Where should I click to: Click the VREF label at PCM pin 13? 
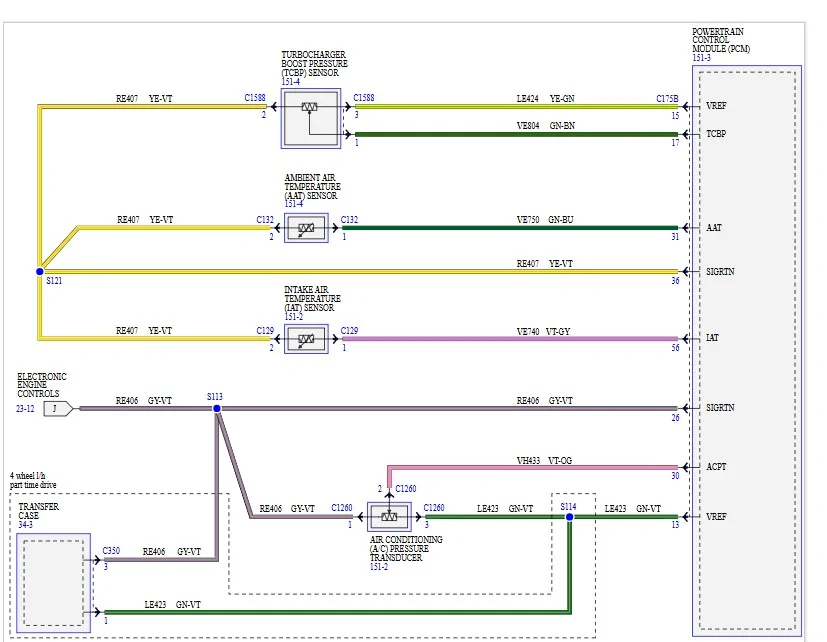[716, 517]
